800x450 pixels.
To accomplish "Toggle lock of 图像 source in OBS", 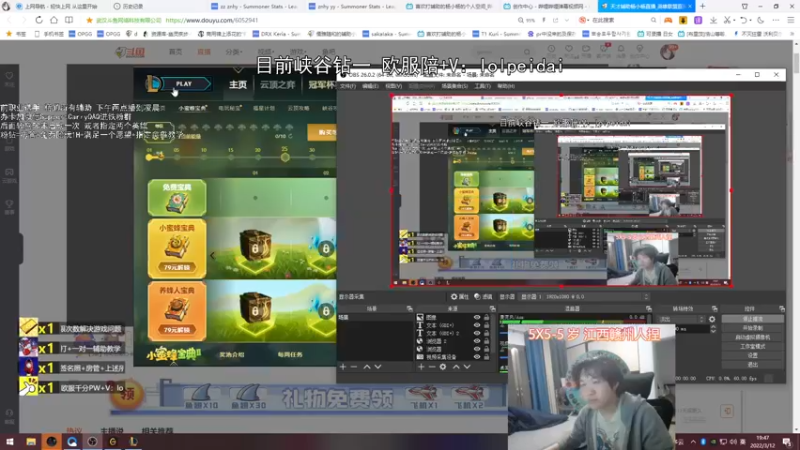I will [x=487, y=317].
